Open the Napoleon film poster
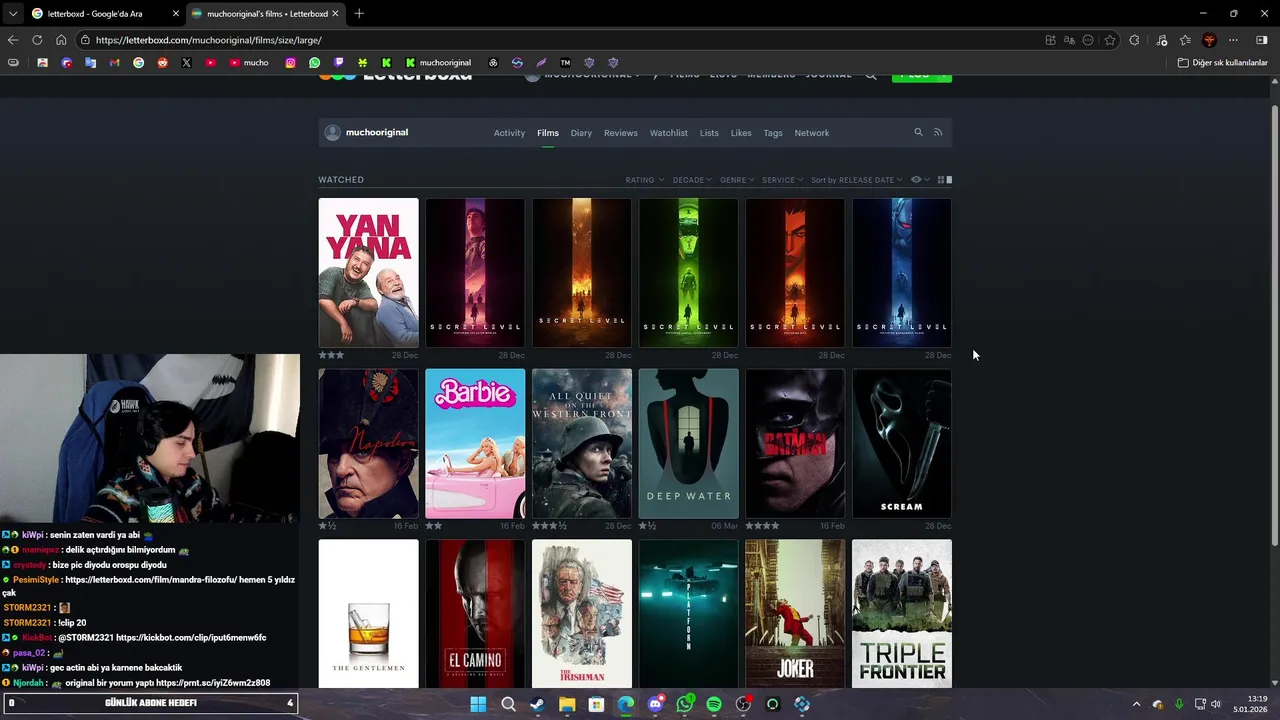The image size is (1280, 720). point(368,443)
